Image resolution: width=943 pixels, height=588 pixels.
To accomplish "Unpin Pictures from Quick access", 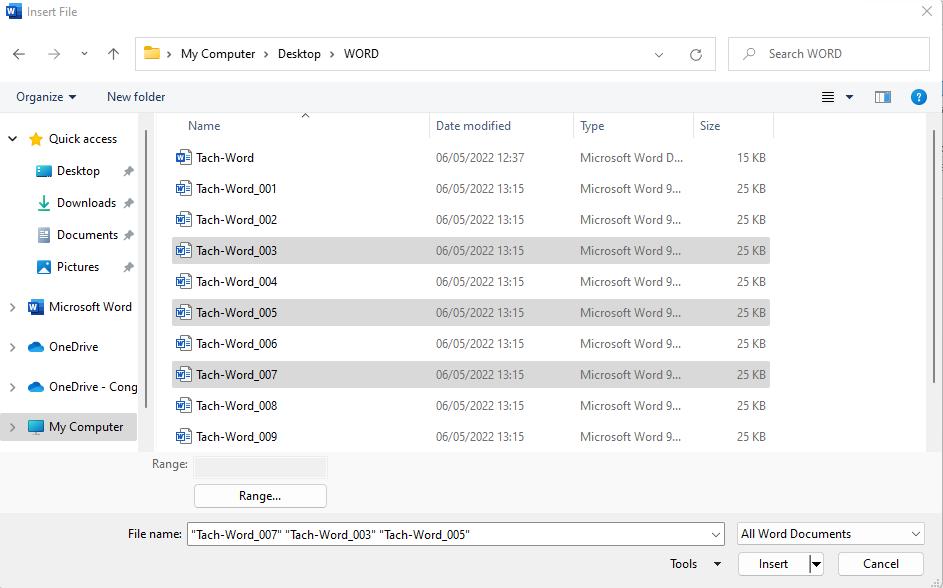I will point(128,267).
